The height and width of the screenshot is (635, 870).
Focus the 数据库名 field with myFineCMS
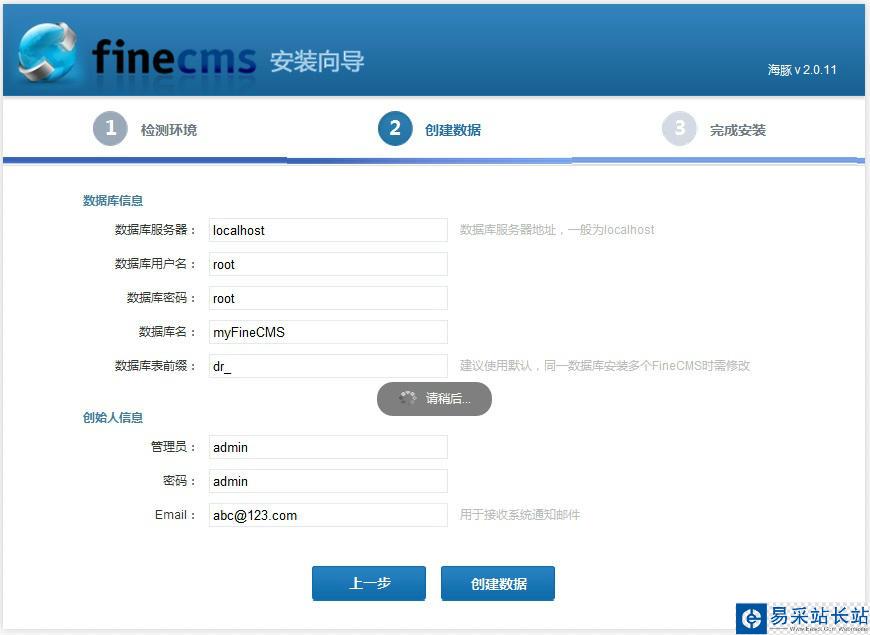(328, 332)
